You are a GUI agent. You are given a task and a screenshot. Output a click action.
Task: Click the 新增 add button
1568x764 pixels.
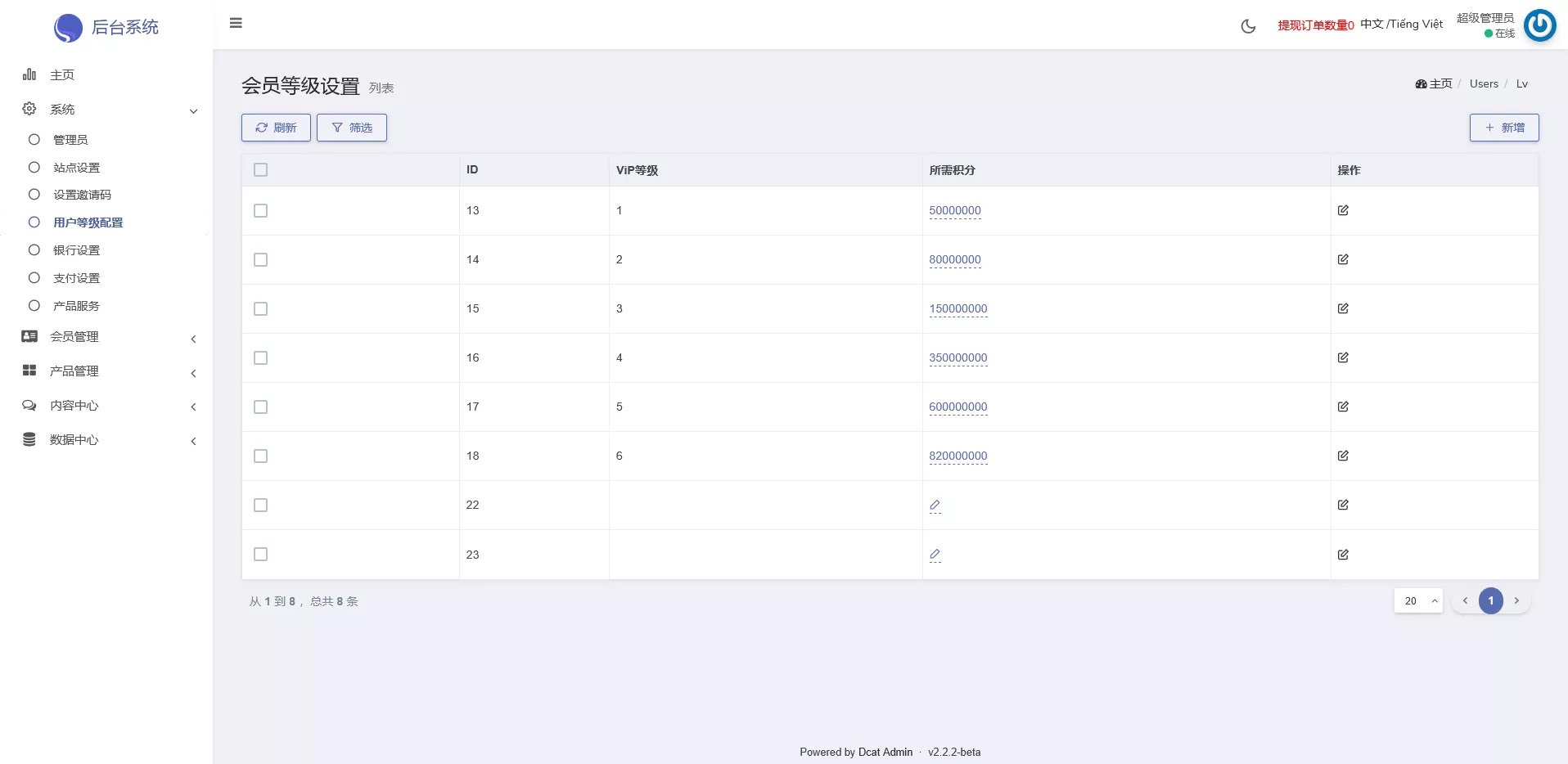coord(1503,128)
